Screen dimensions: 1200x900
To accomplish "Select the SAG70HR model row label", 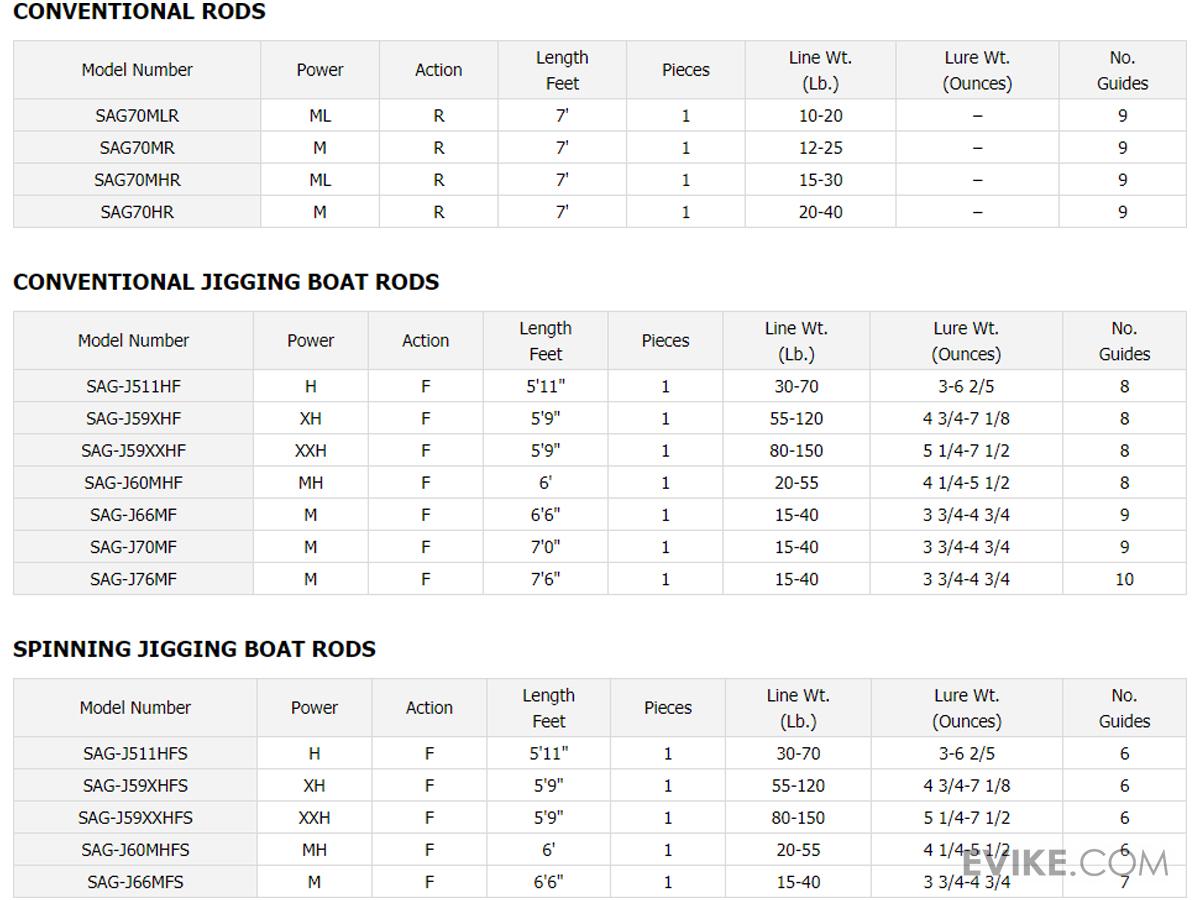I will (137, 212).
